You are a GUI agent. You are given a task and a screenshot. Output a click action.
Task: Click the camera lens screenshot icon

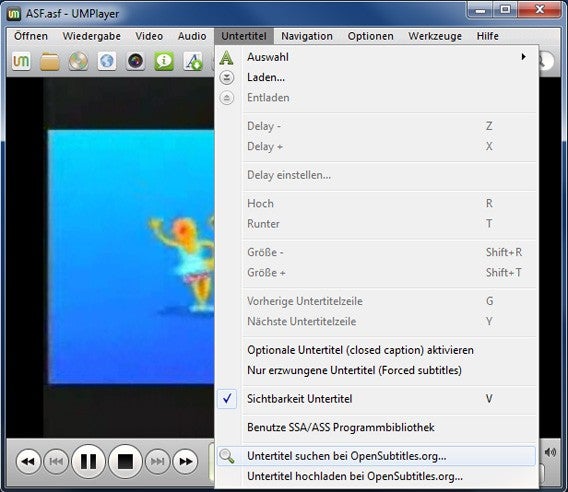[x=135, y=61]
